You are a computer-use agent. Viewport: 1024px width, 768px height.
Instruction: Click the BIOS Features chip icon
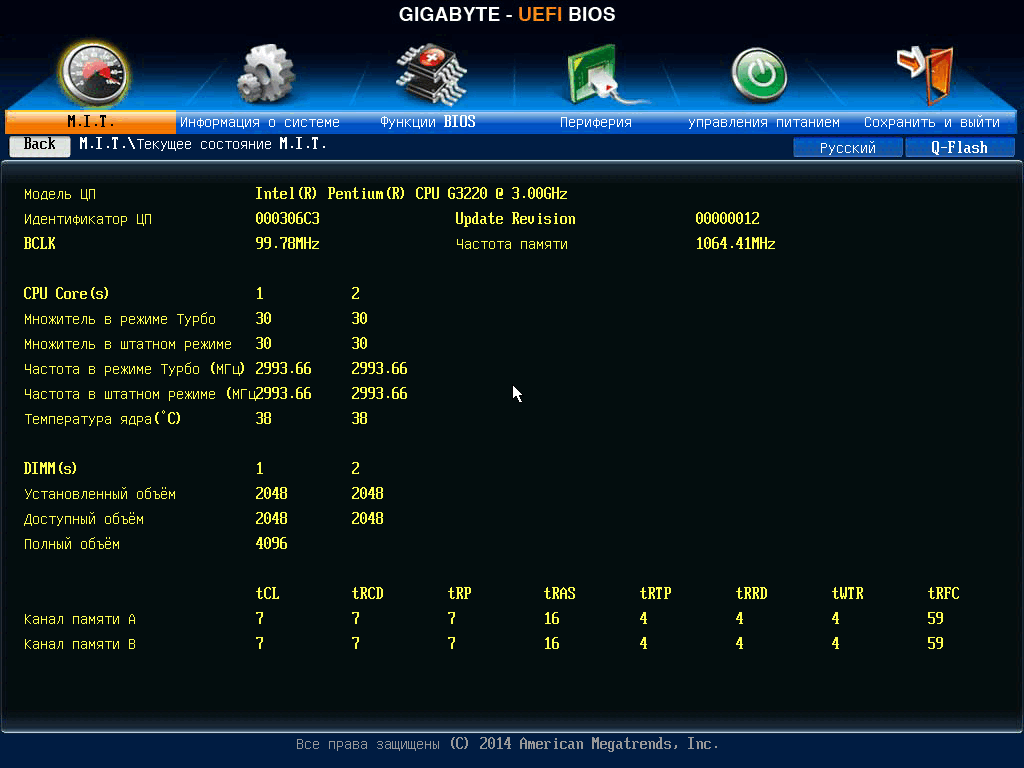(431, 74)
